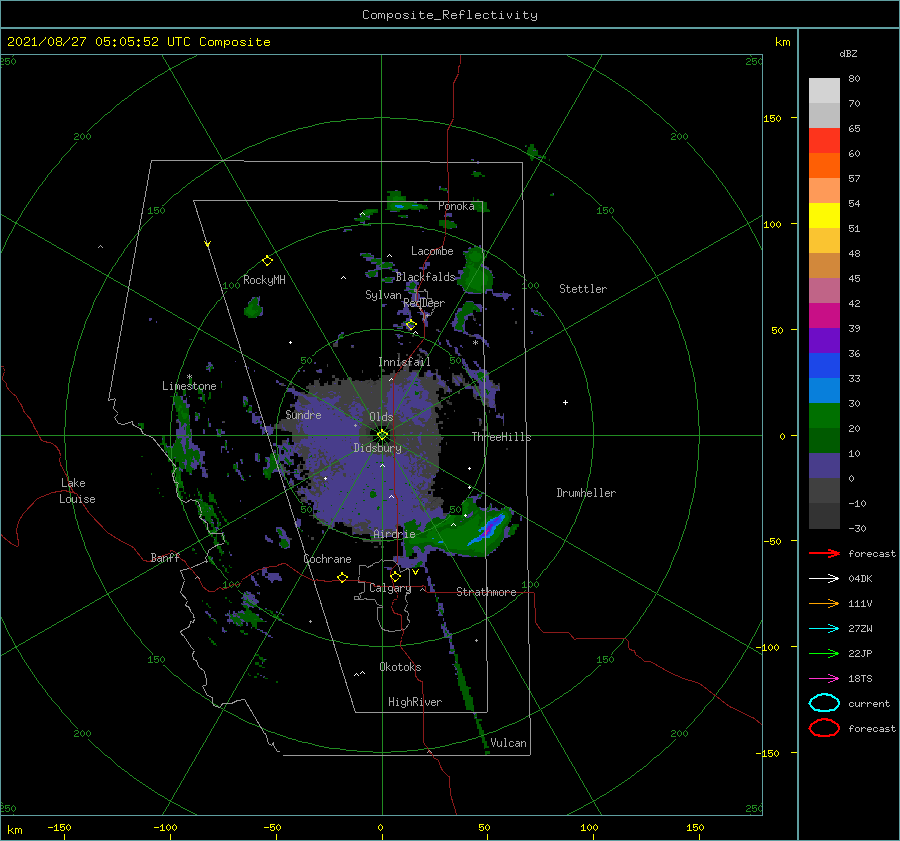Click the purple 10 dBZ color swatch
Viewport: 900px width, 841px height.
point(824,466)
